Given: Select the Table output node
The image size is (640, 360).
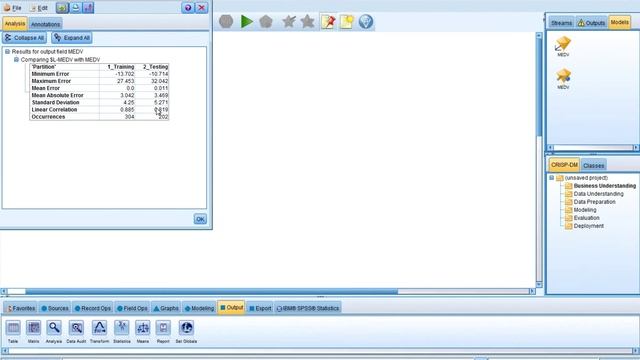Looking at the screenshot, I should coord(13,331).
